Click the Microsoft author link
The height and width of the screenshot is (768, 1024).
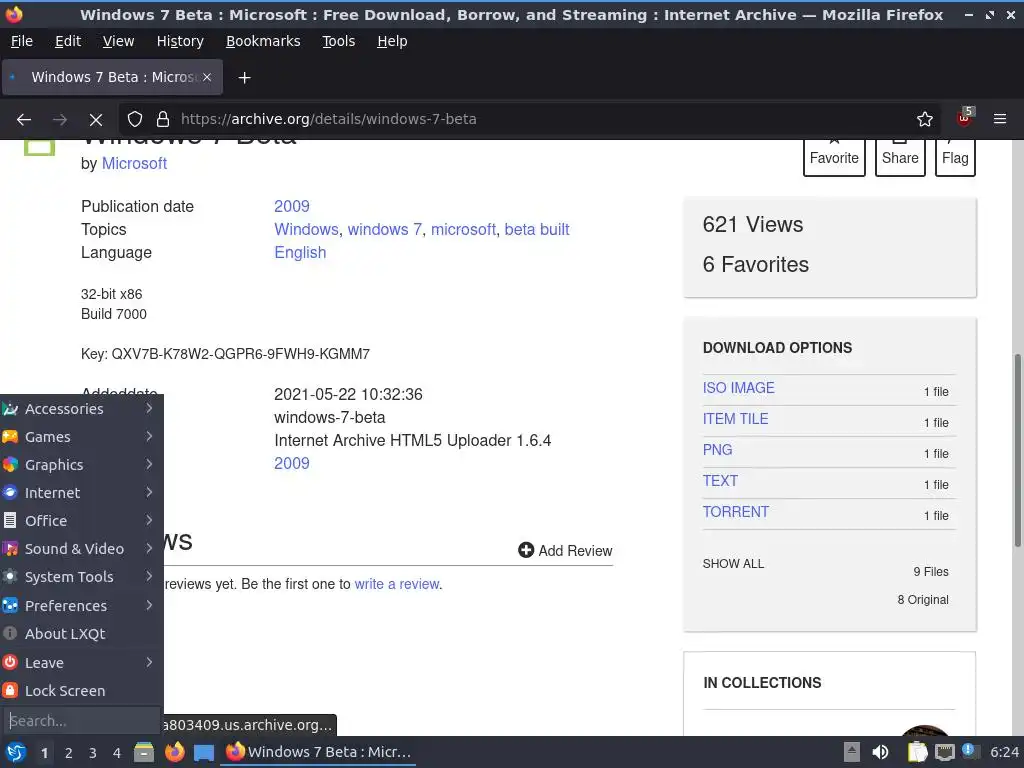pos(134,163)
